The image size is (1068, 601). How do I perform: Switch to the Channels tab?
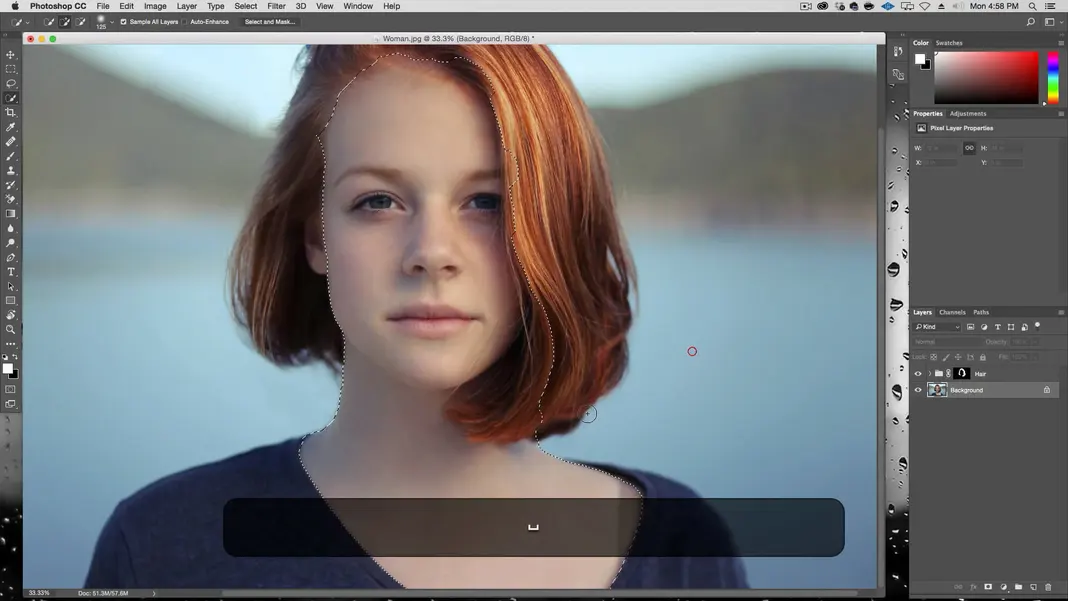tap(952, 312)
